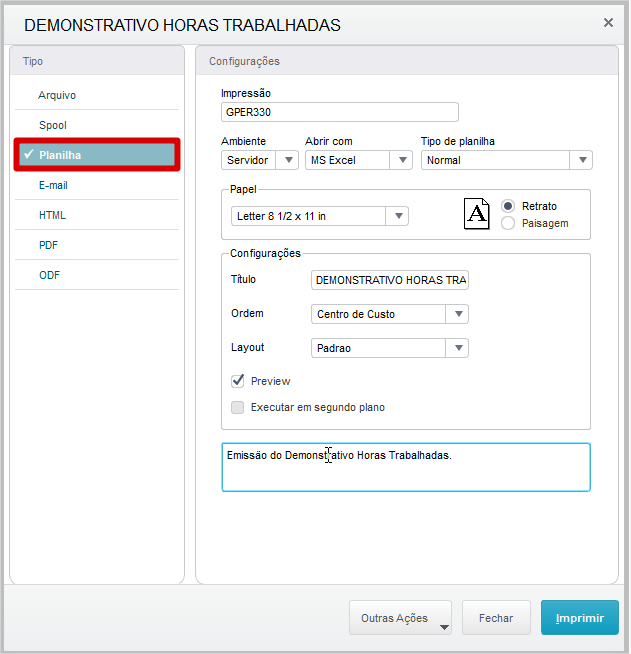This screenshot has width=631, height=654.
Task: Click the Abrir com label
Action: pyautogui.click(x=329, y=141)
